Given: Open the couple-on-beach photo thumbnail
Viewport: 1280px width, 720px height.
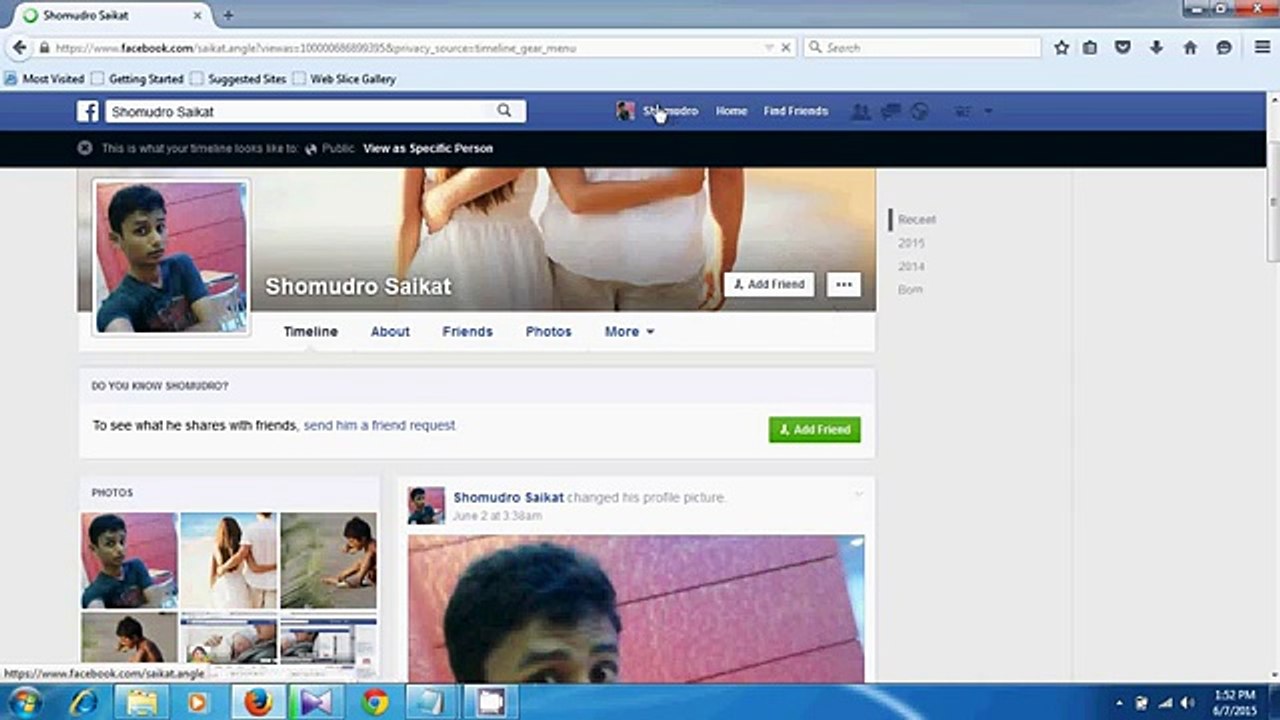Looking at the screenshot, I should point(229,561).
